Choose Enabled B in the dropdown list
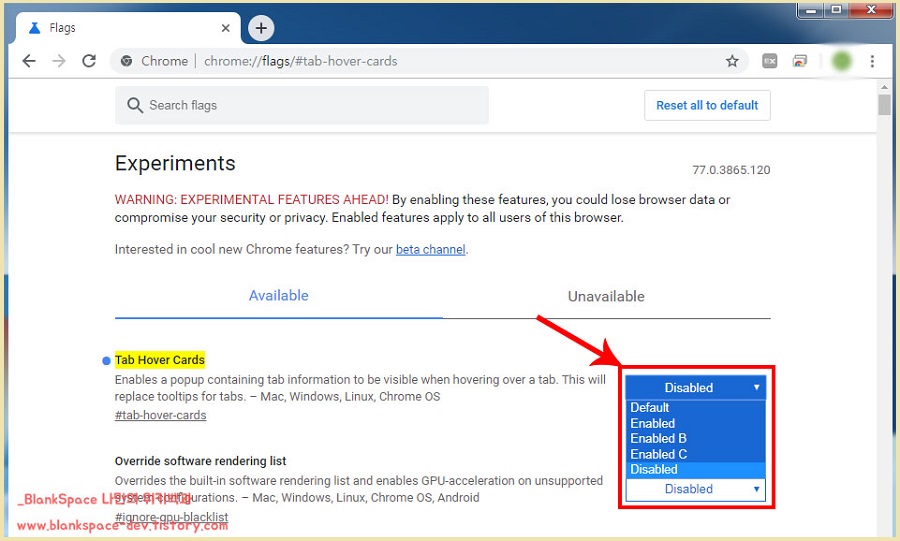The width and height of the screenshot is (900, 541). click(x=695, y=438)
